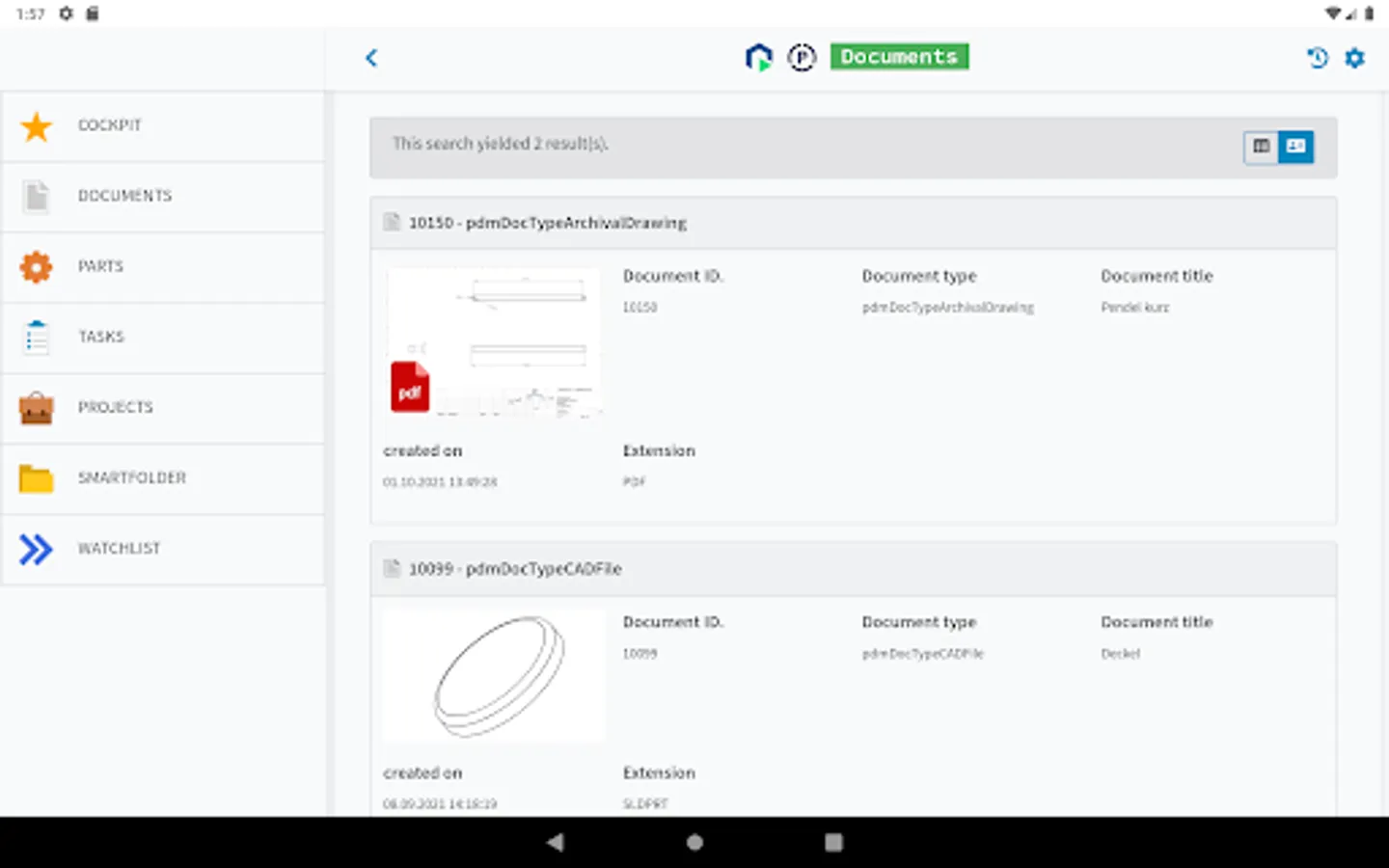Go back with the blue arrow
This screenshot has height=868, width=1389.
tap(371, 58)
